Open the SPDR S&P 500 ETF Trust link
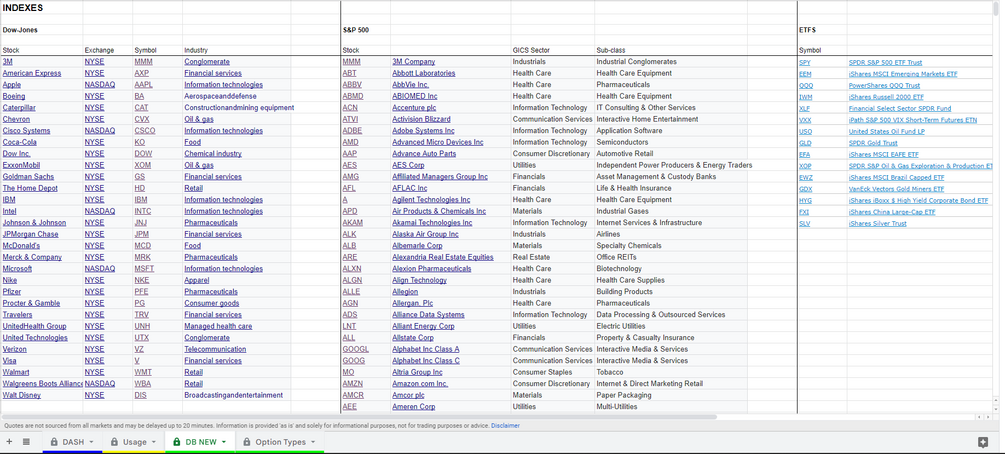 (886, 63)
